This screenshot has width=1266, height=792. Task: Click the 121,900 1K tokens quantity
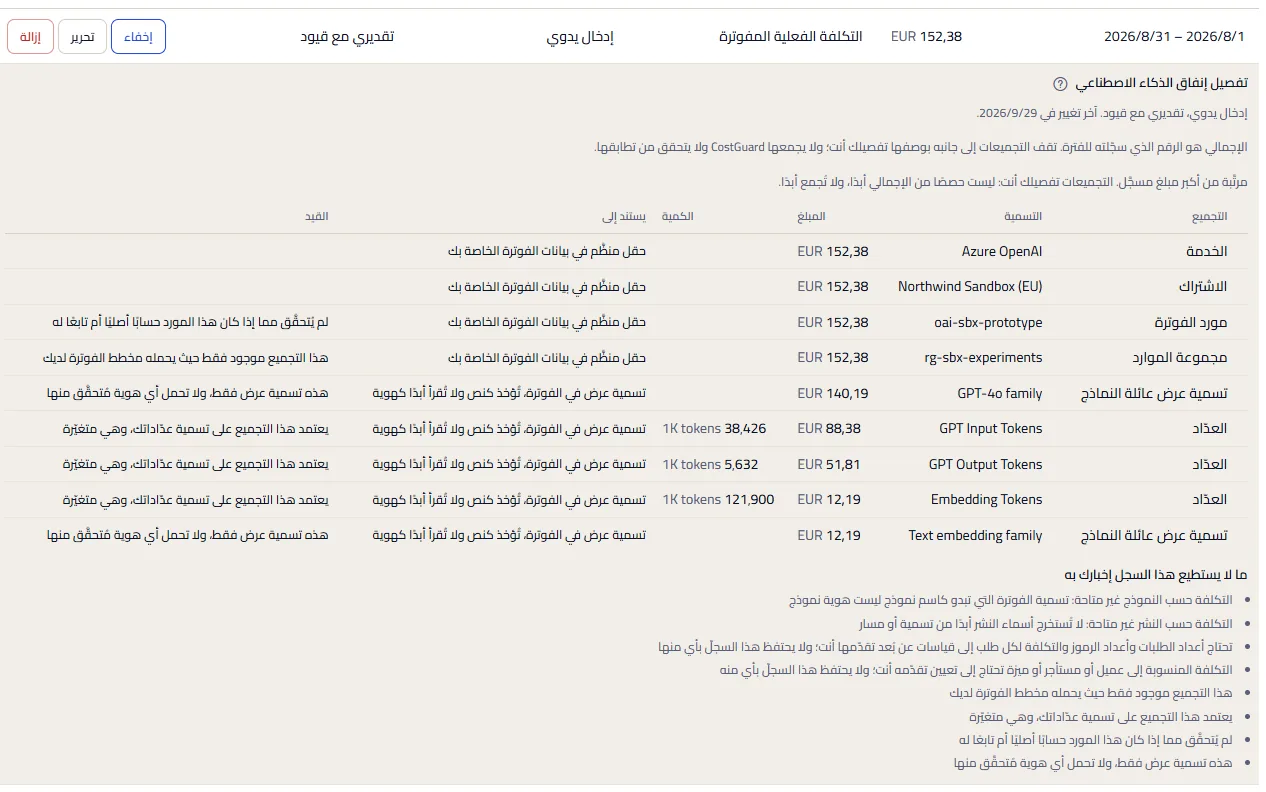(x=718, y=499)
